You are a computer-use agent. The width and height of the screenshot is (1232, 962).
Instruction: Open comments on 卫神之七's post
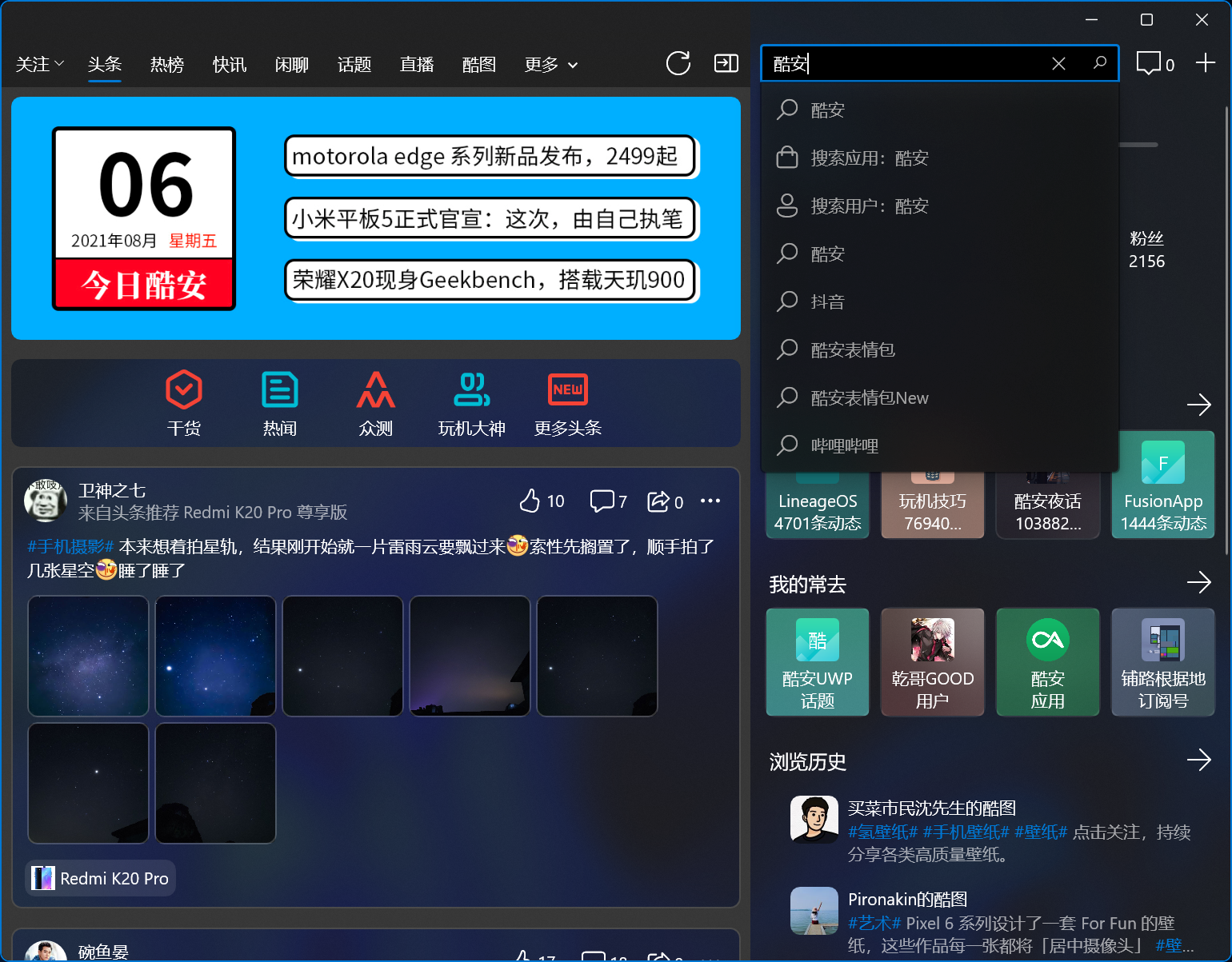(x=608, y=501)
